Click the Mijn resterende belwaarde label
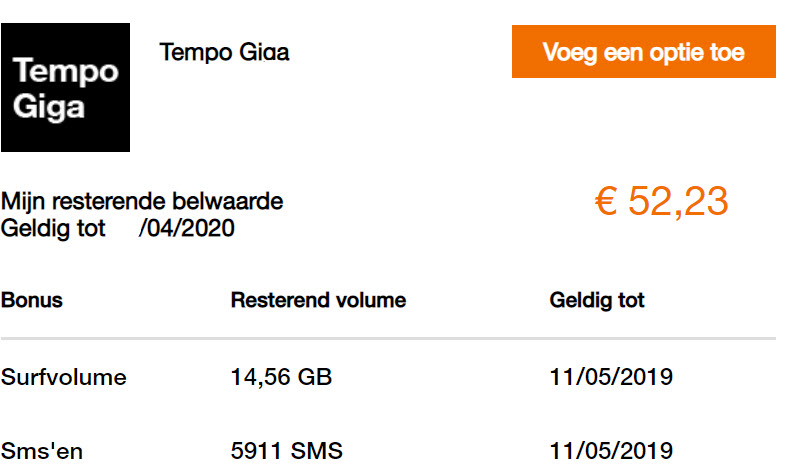This screenshot has width=785, height=472. [142, 202]
